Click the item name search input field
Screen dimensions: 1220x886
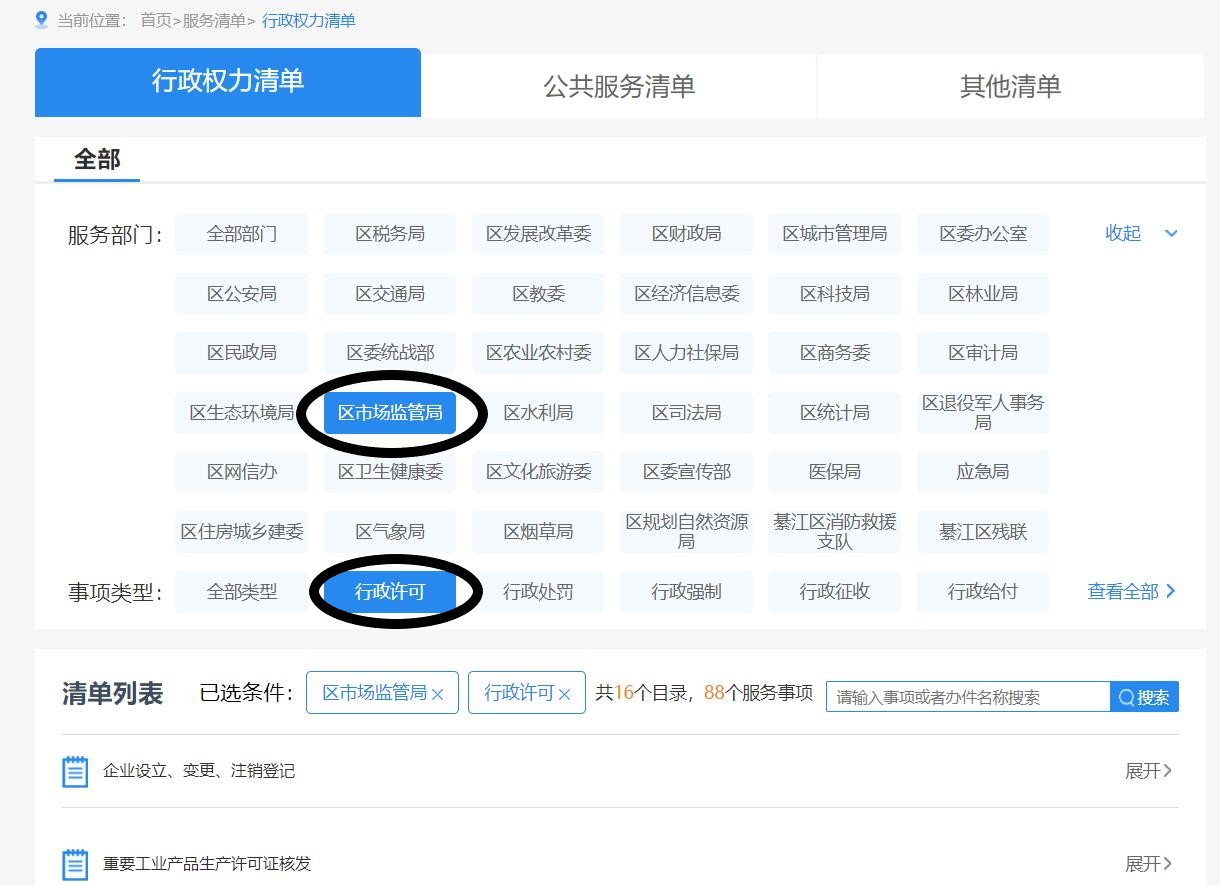coord(967,697)
